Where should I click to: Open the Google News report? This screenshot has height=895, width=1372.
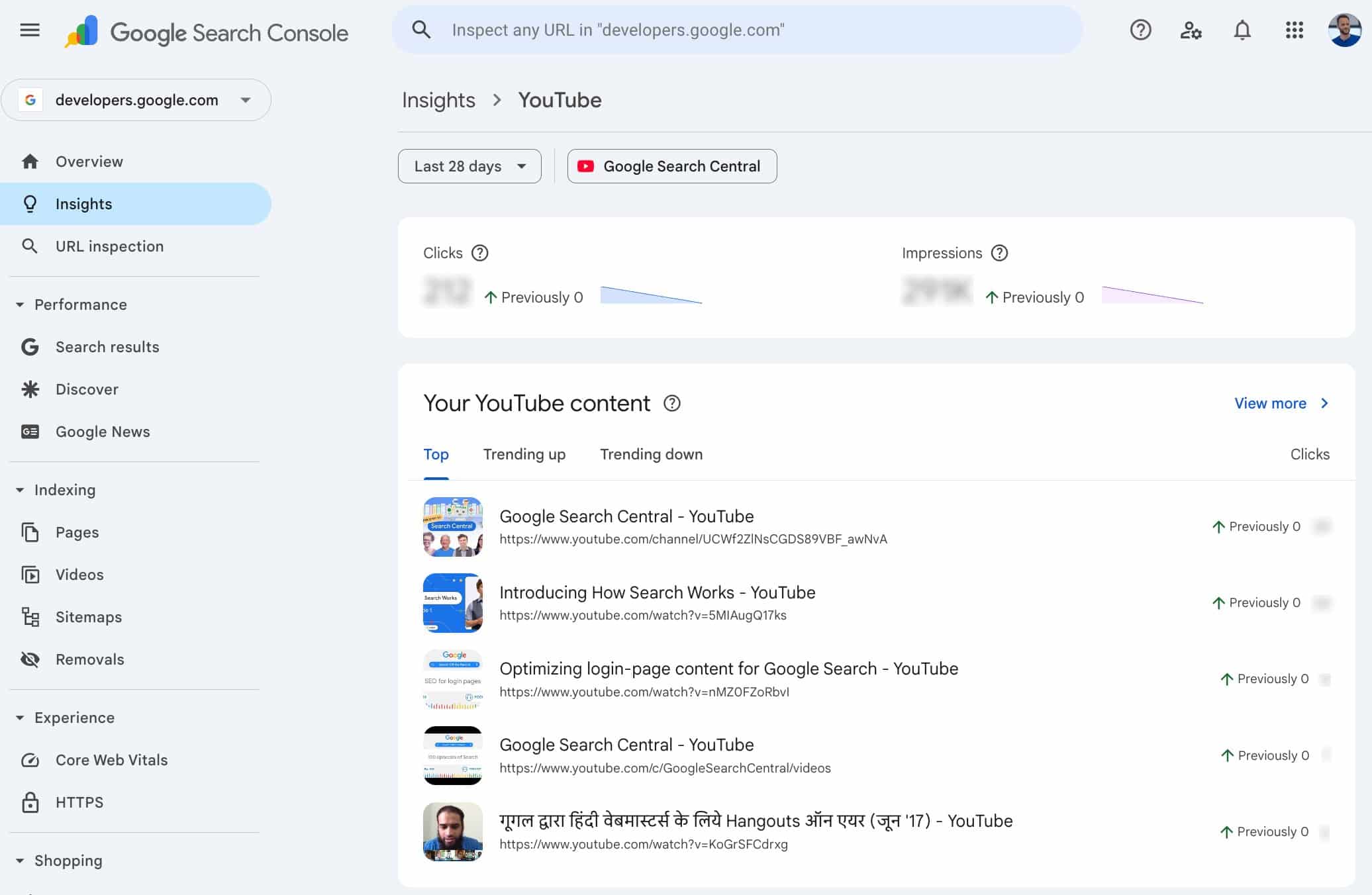point(102,431)
